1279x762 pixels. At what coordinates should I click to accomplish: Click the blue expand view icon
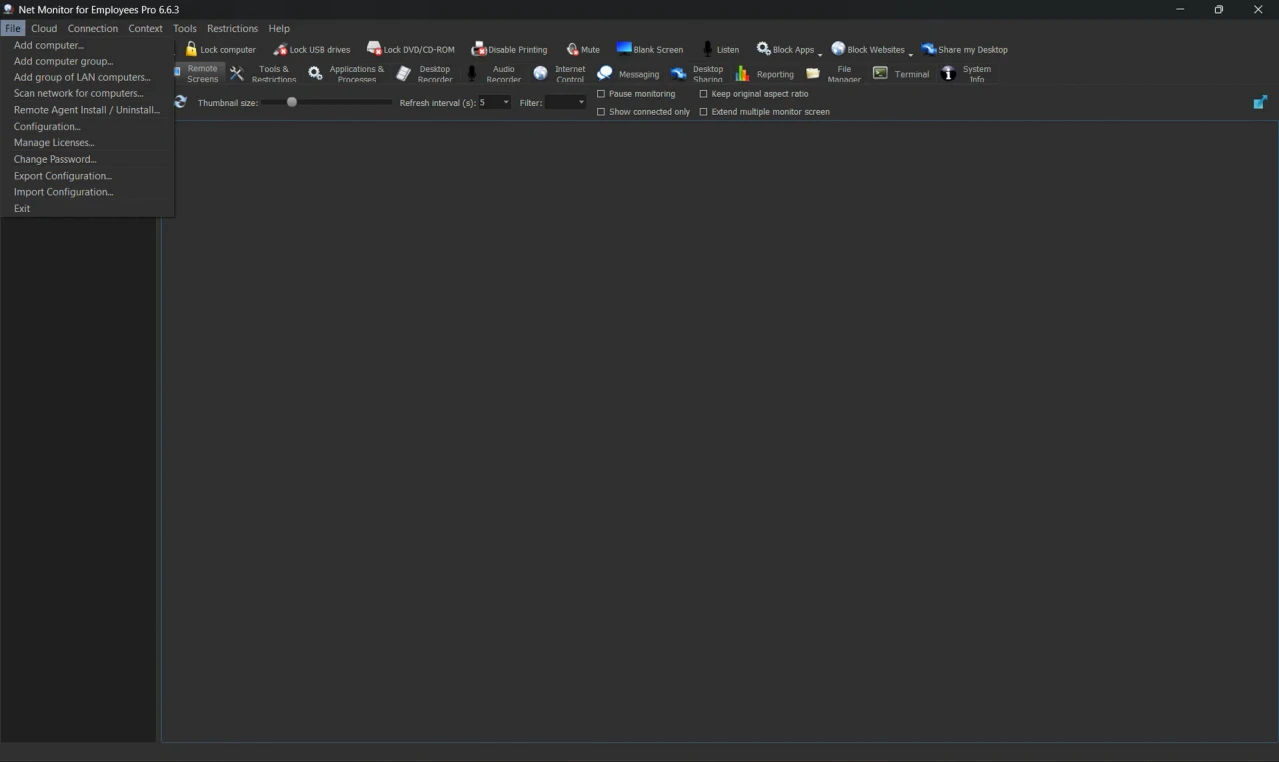coord(1260,102)
